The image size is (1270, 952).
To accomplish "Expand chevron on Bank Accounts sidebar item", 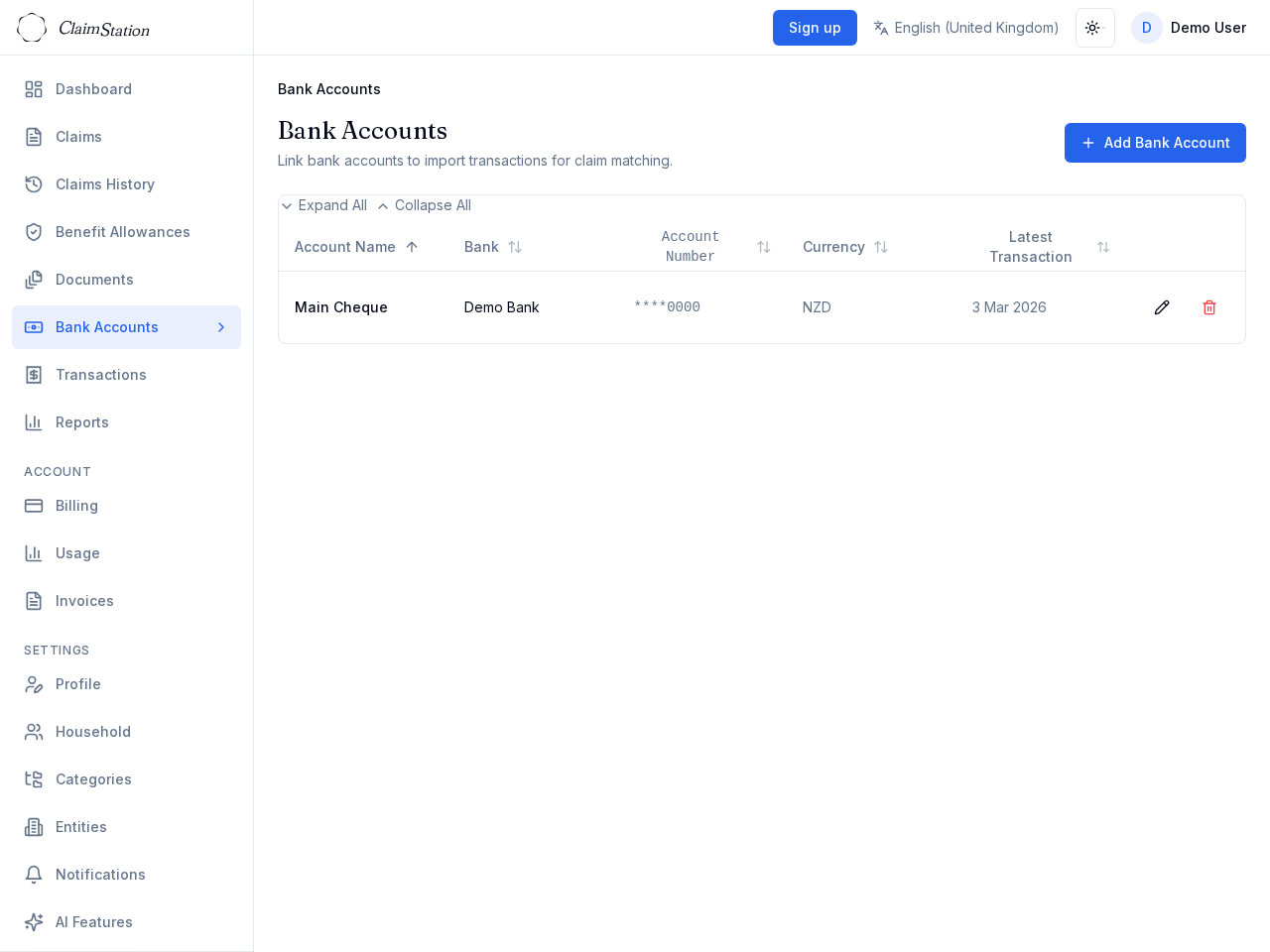I will (x=221, y=327).
